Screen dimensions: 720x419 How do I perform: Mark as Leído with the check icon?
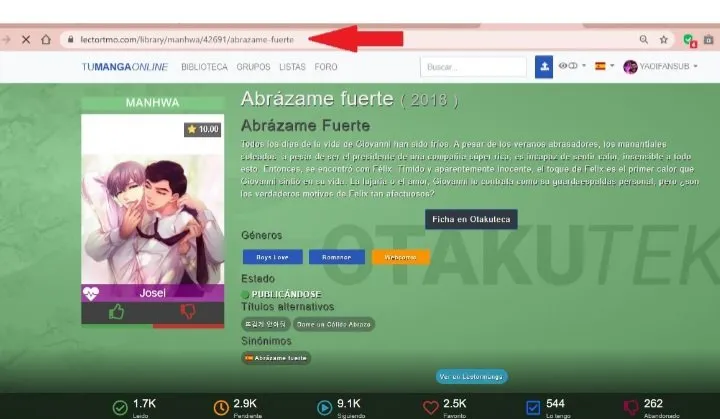[120, 407]
